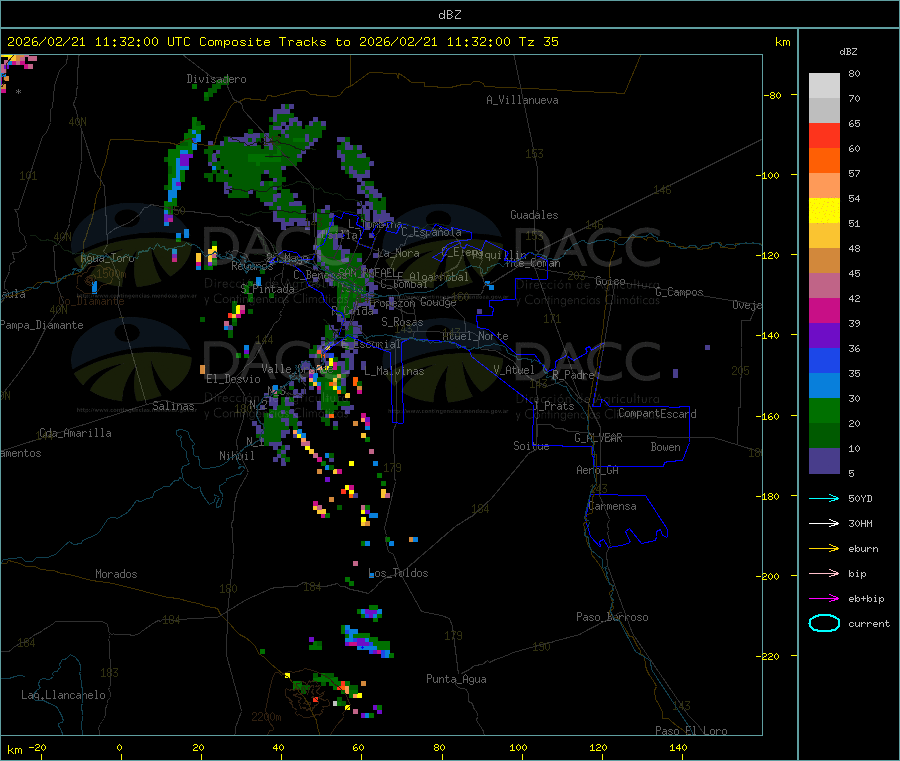Click the 'dBZ' heading above the color scale
900x761 pixels.
click(x=848, y=52)
